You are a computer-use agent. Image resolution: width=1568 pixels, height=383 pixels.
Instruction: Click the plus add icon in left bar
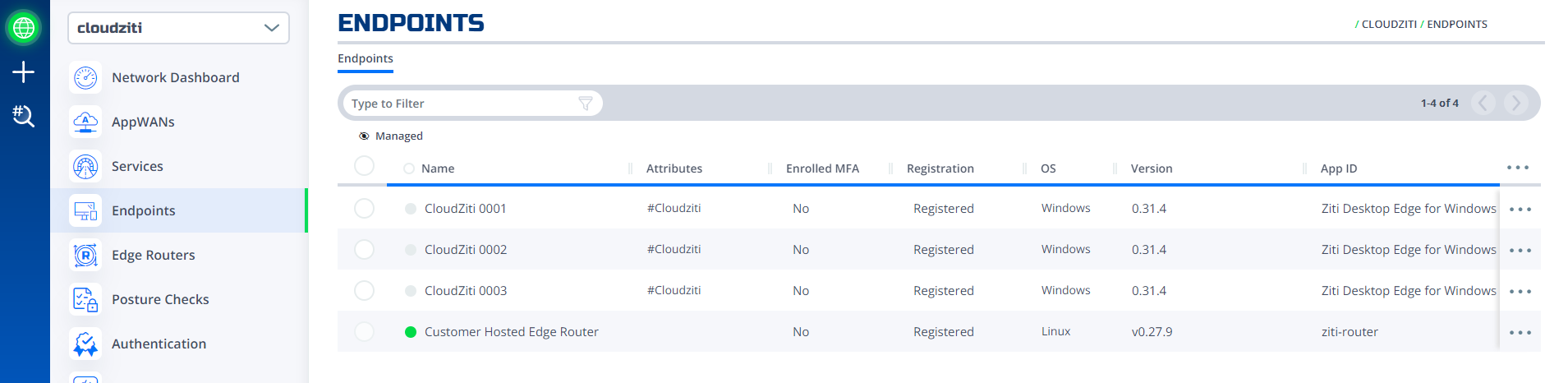tap(23, 72)
